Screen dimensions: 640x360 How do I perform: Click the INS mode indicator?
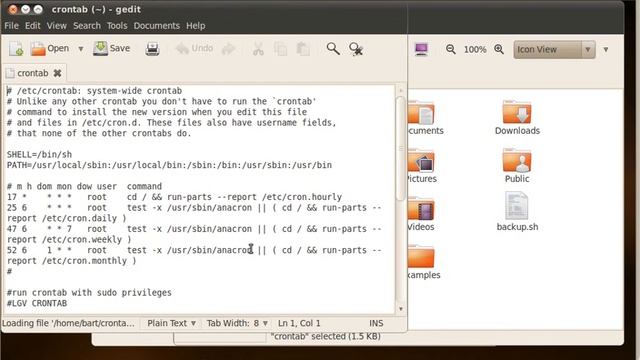(x=376, y=323)
